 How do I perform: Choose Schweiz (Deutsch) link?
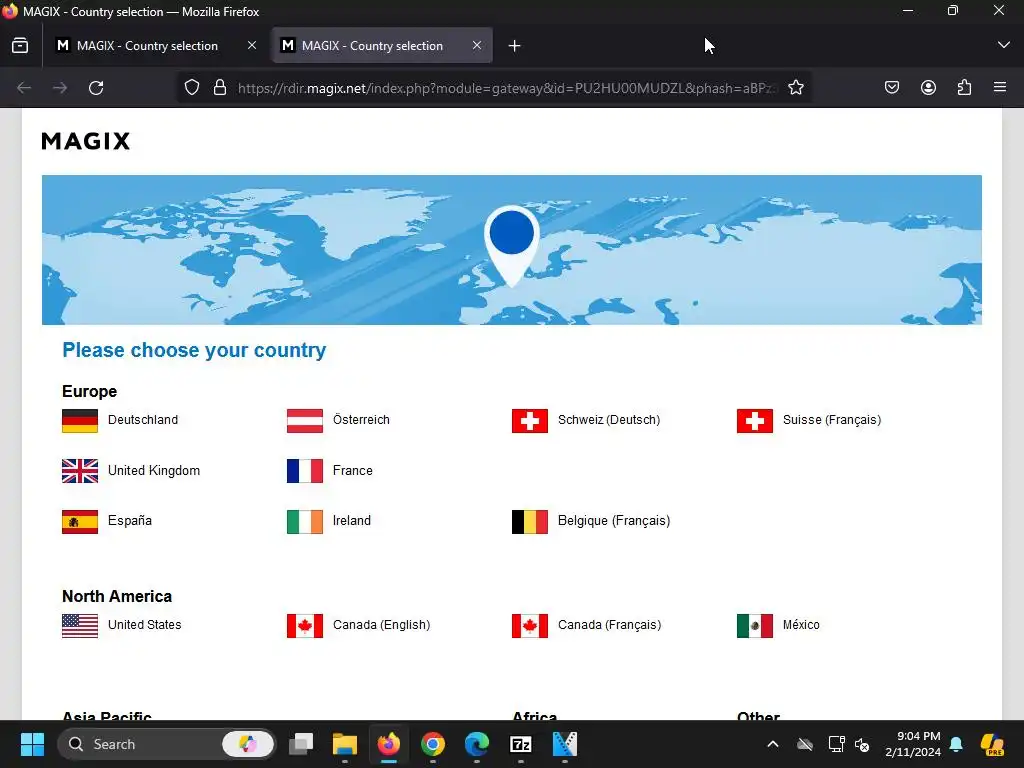click(609, 420)
